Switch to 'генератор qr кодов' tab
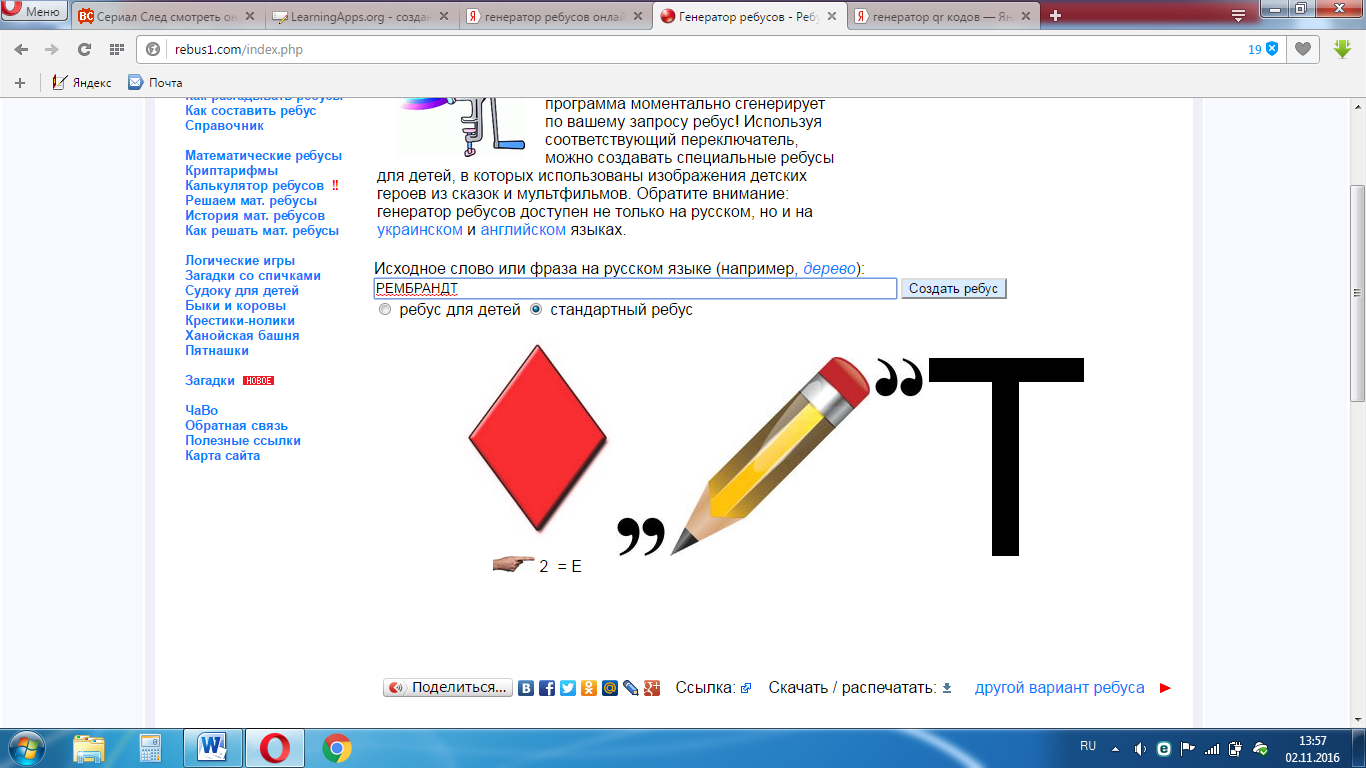This screenshot has height=768, width=1366. point(942,16)
